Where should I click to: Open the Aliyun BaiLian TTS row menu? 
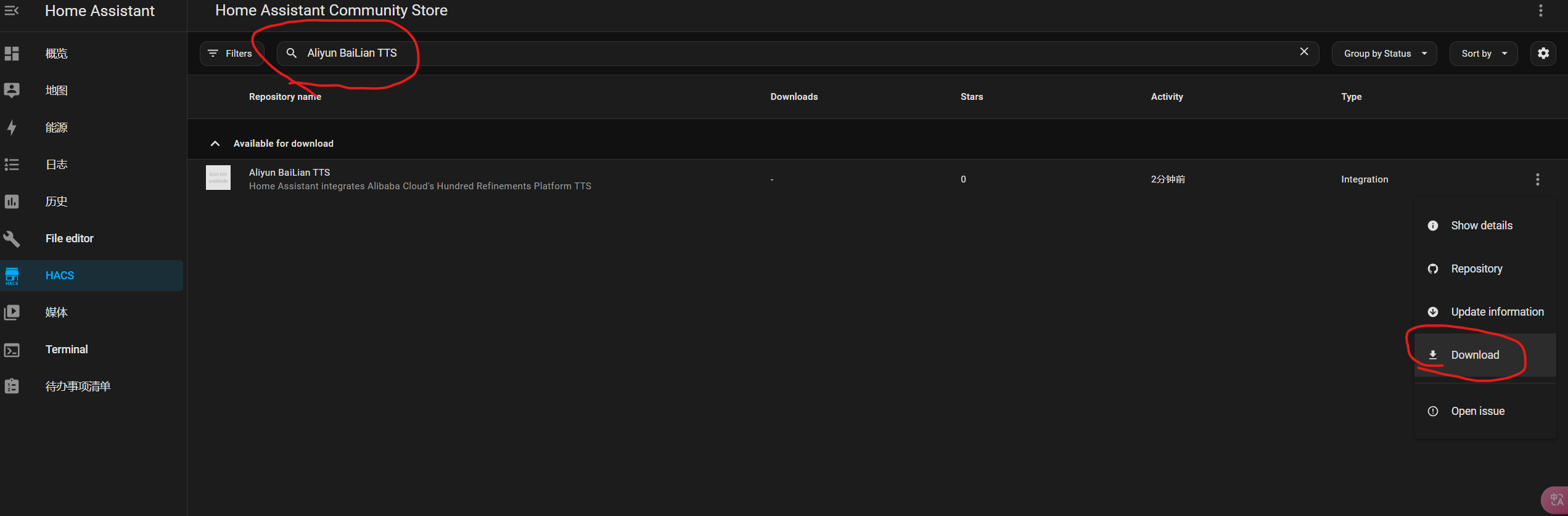1537,179
